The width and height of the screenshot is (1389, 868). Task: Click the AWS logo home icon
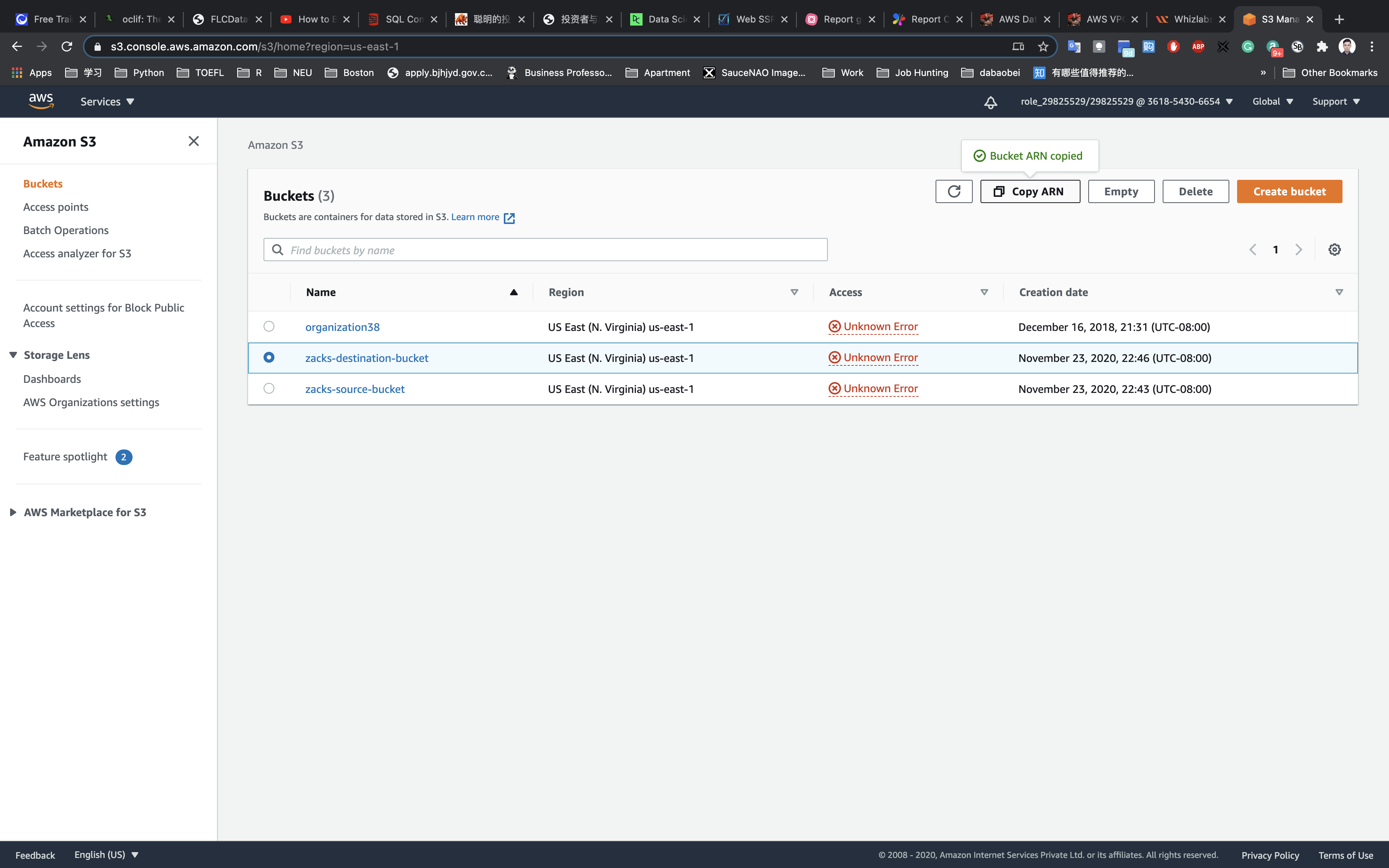(x=41, y=101)
